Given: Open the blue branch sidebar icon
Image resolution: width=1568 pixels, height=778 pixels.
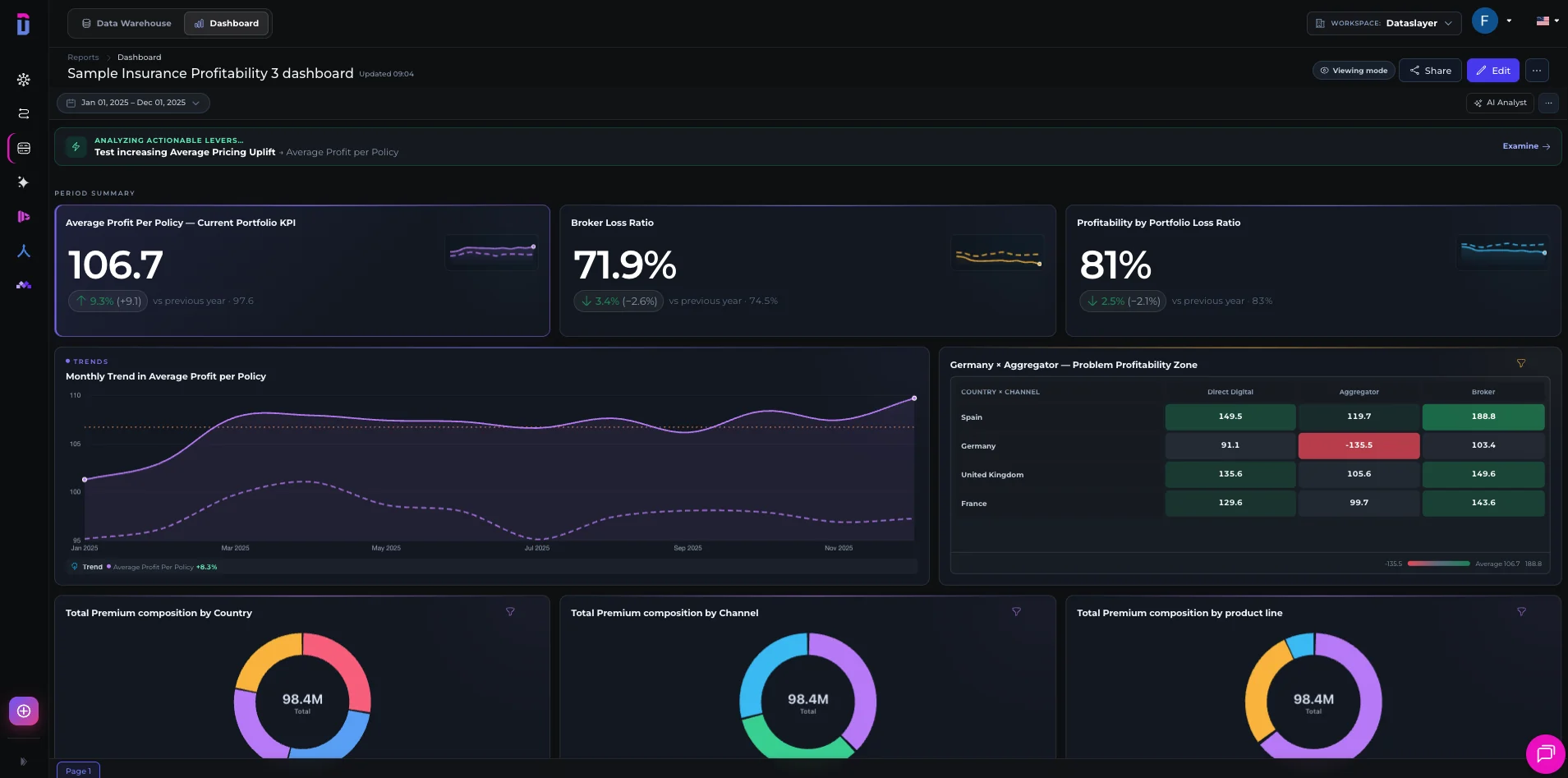Looking at the screenshot, I should pyautogui.click(x=24, y=251).
